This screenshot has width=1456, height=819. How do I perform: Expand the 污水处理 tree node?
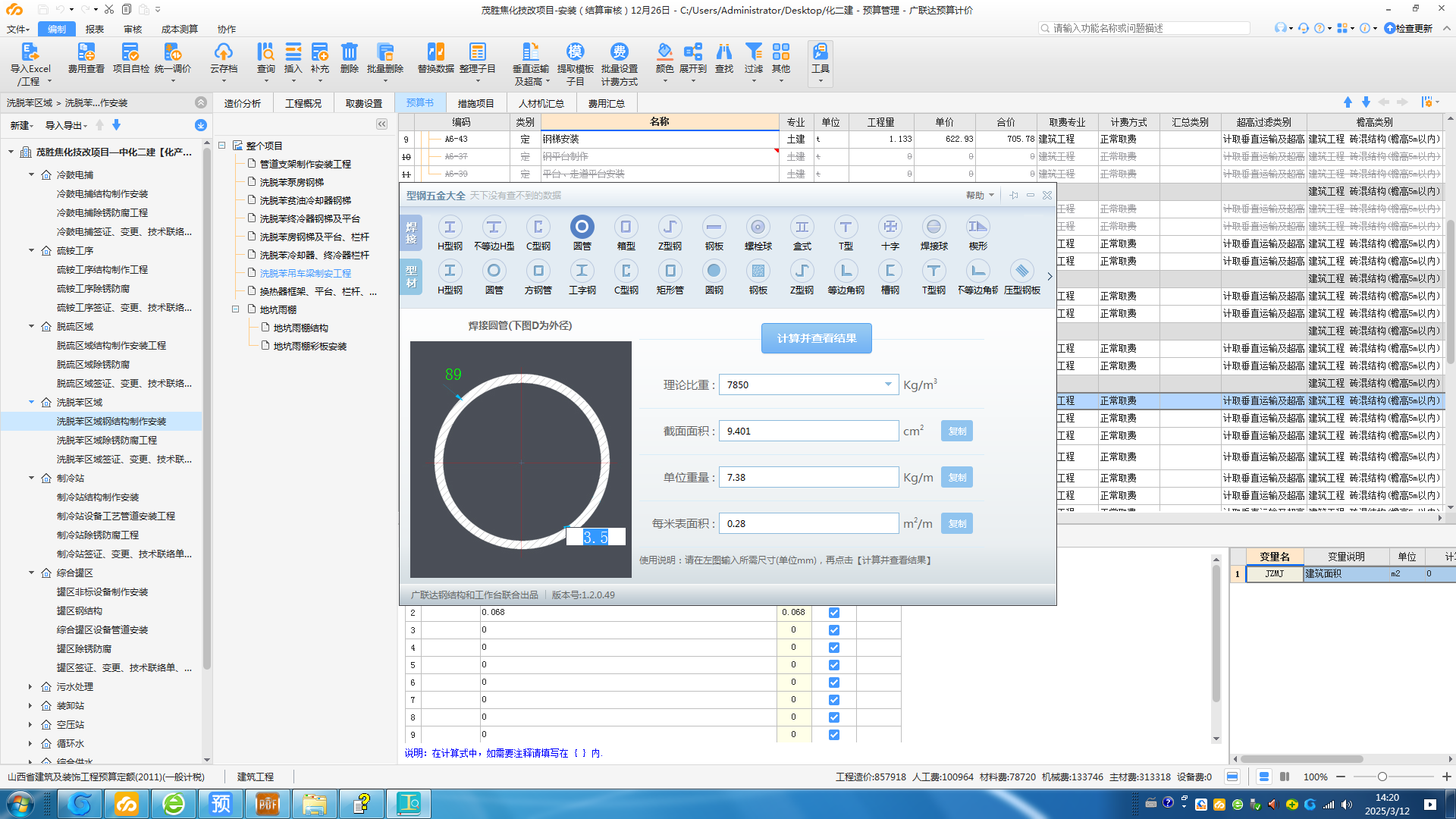[30, 686]
